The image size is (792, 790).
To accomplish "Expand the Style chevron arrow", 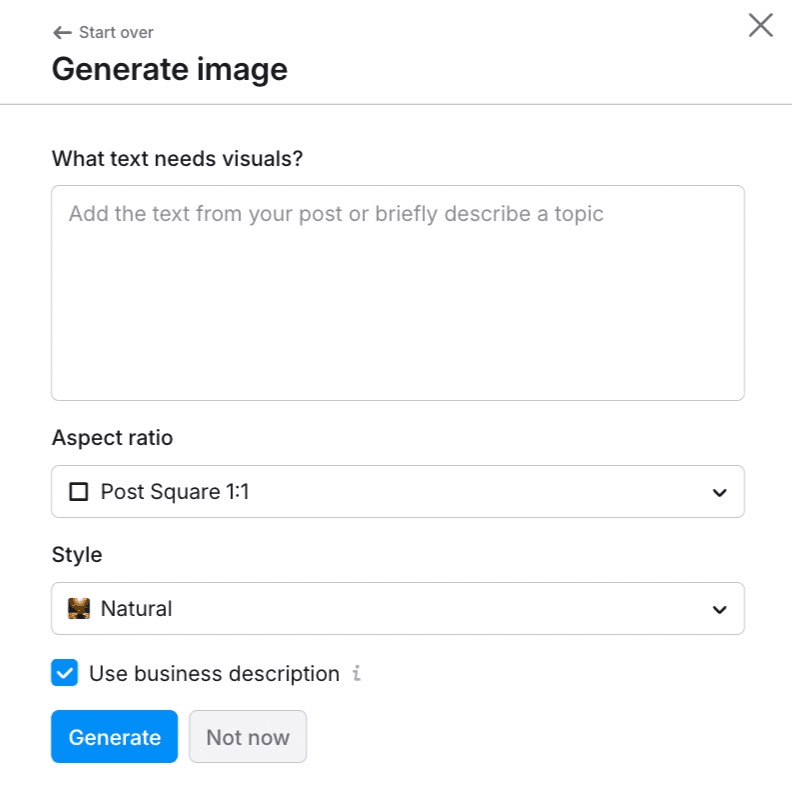I will pos(718,609).
